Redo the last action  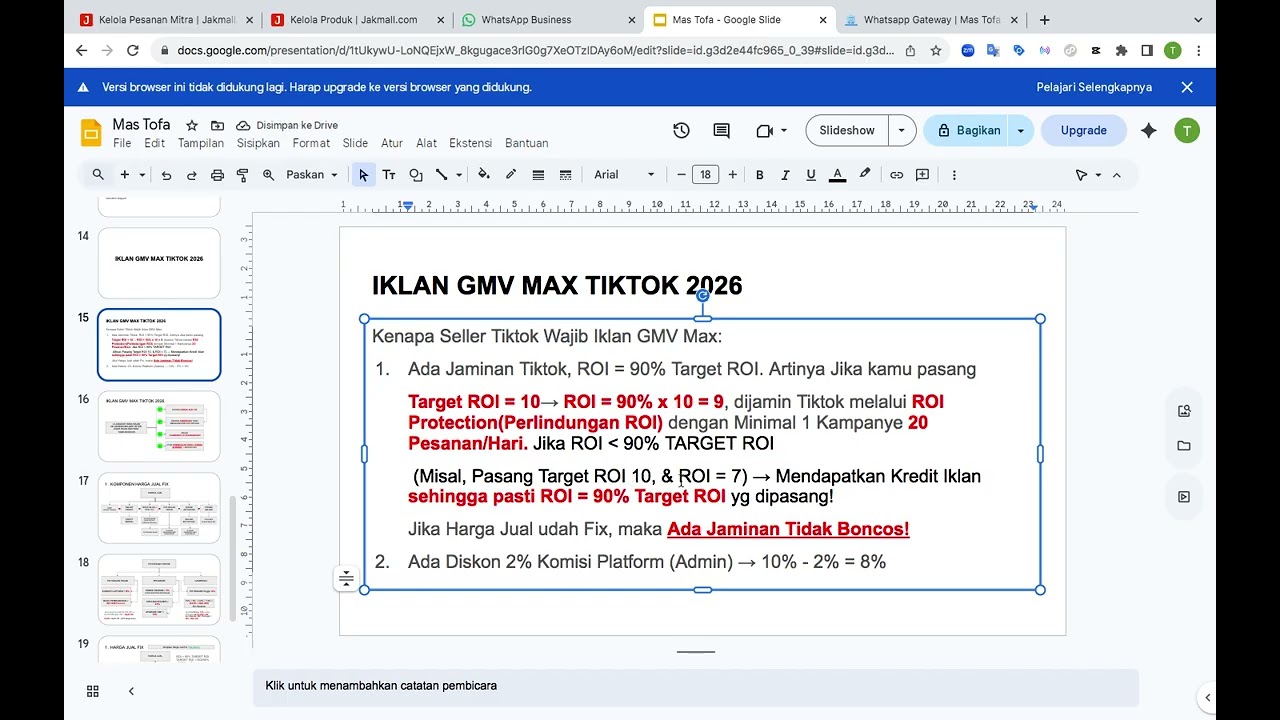coord(191,175)
